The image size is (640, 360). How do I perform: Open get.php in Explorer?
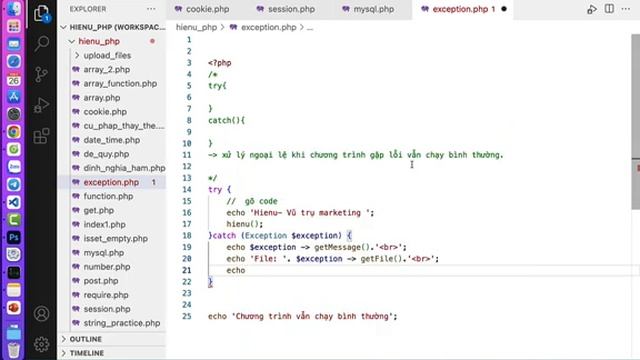point(98,211)
